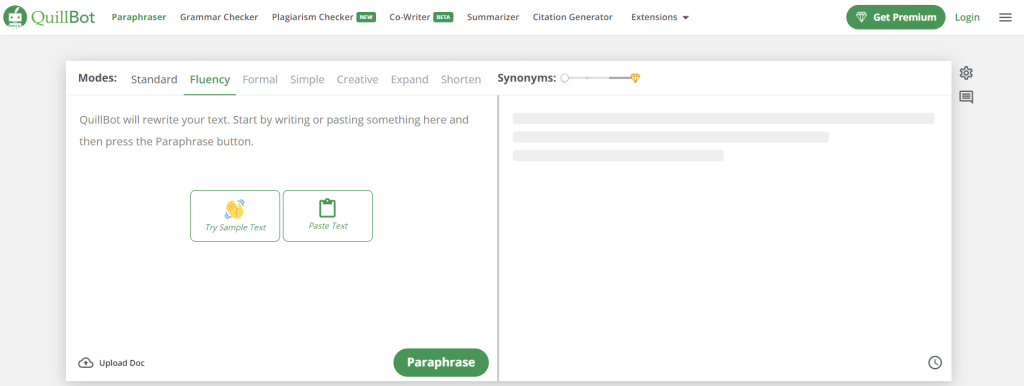Open the Paraphraser page
This screenshot has width=1024, height=386.
[138, 17]
